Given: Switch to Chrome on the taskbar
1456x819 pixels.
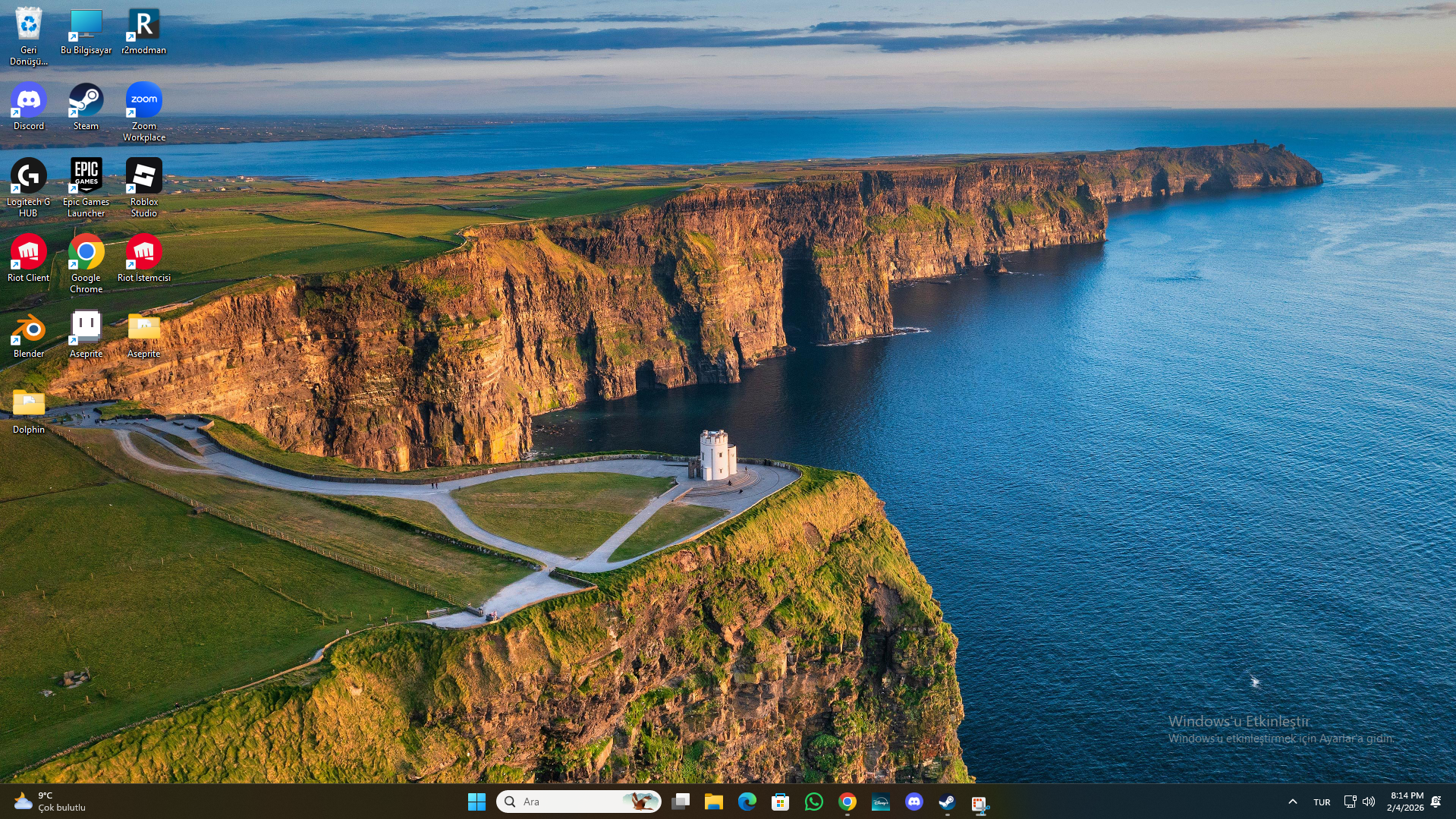Looking at the screenshot, I should pyautogui.click(x=847, y=802).
